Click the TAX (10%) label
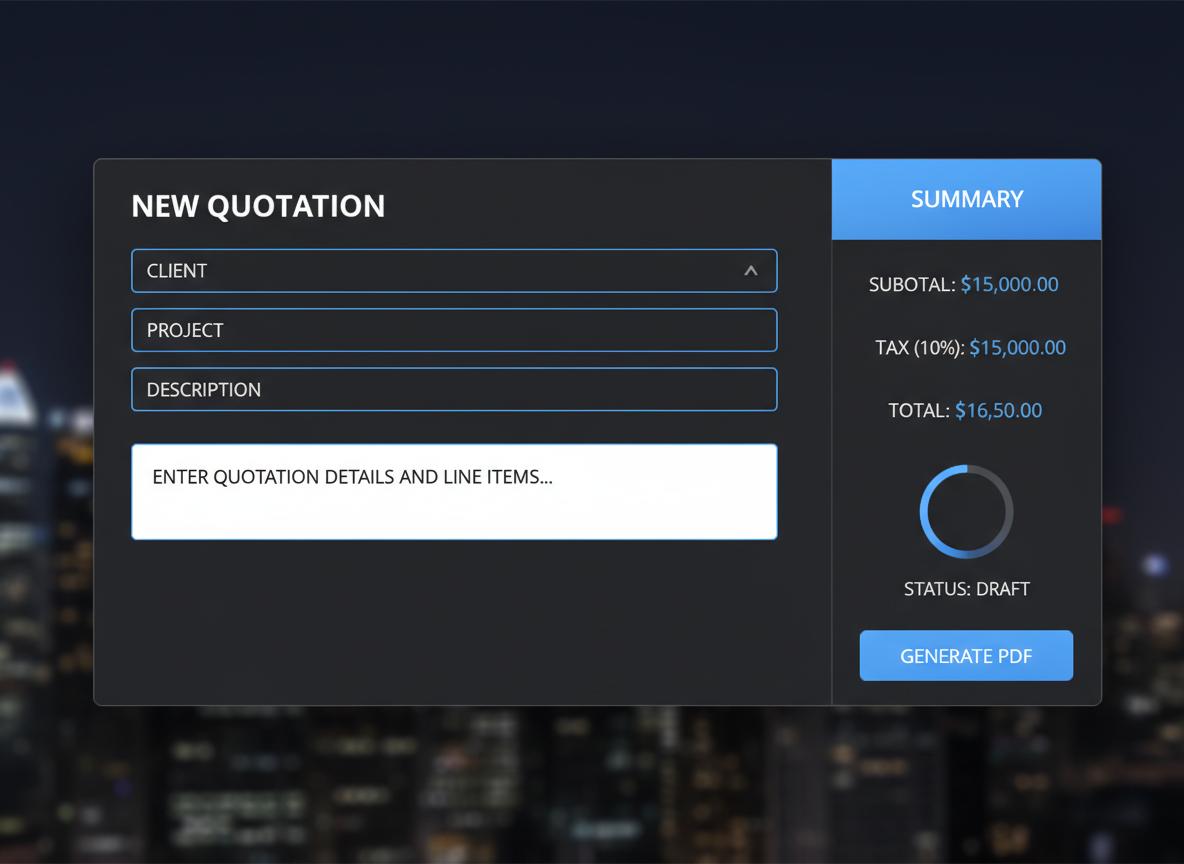The width and height of the screenshot is (1184, 864). [919, 348]
